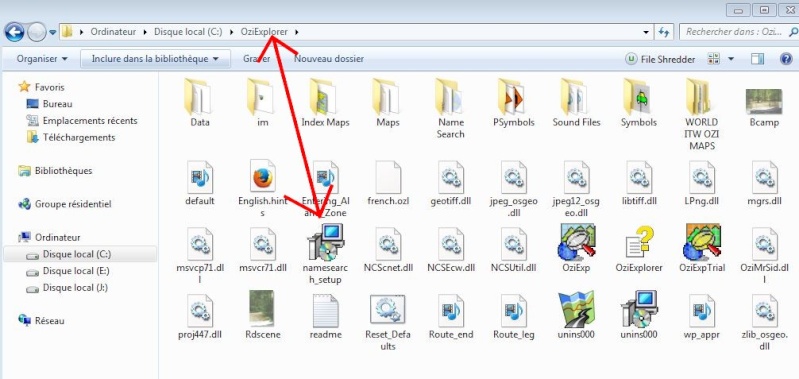799x379 pixels.
Task: Expand the view options dropdown arrow
Action: coord(731,59)
